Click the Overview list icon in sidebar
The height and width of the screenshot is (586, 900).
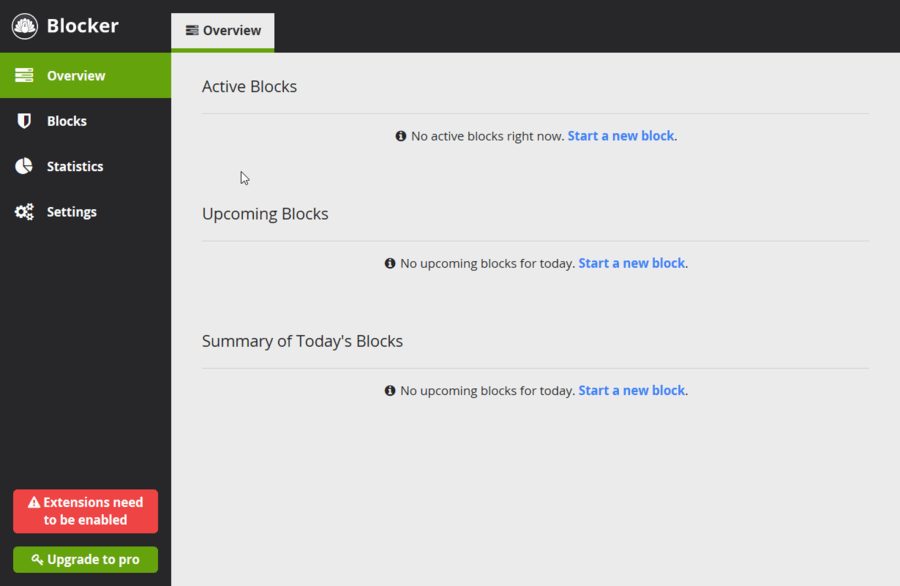pos(24,75)
